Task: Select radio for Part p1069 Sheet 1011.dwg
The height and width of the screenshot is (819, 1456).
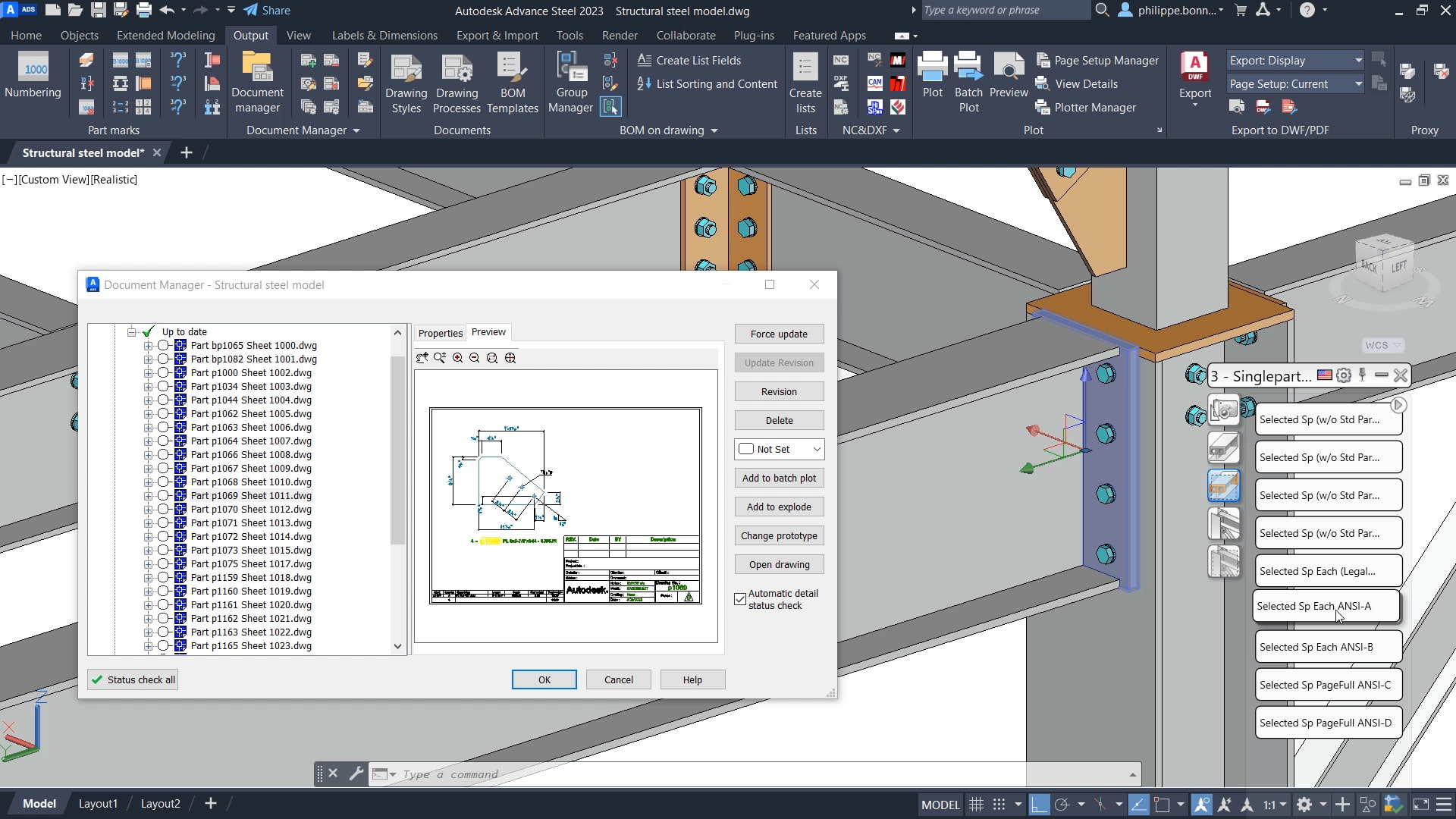Action: tap(163, 495)
